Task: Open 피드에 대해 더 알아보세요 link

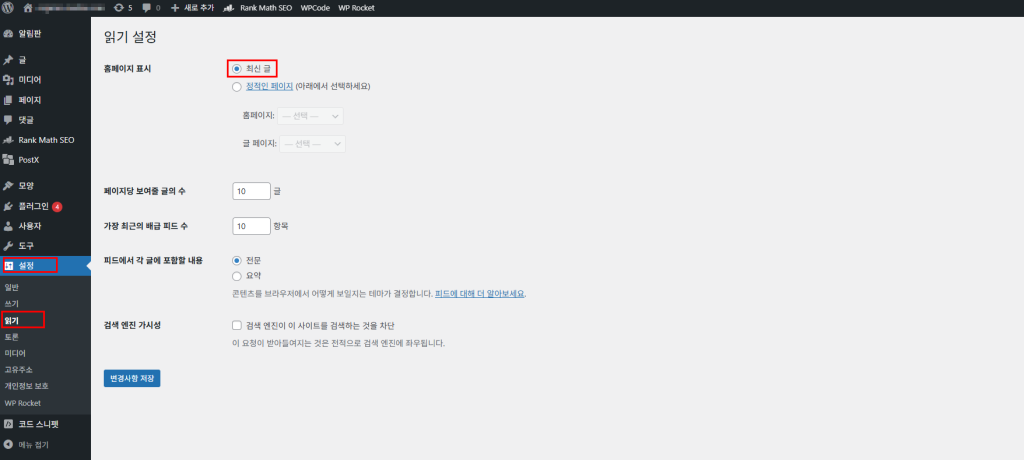Action: click(480, 294)
